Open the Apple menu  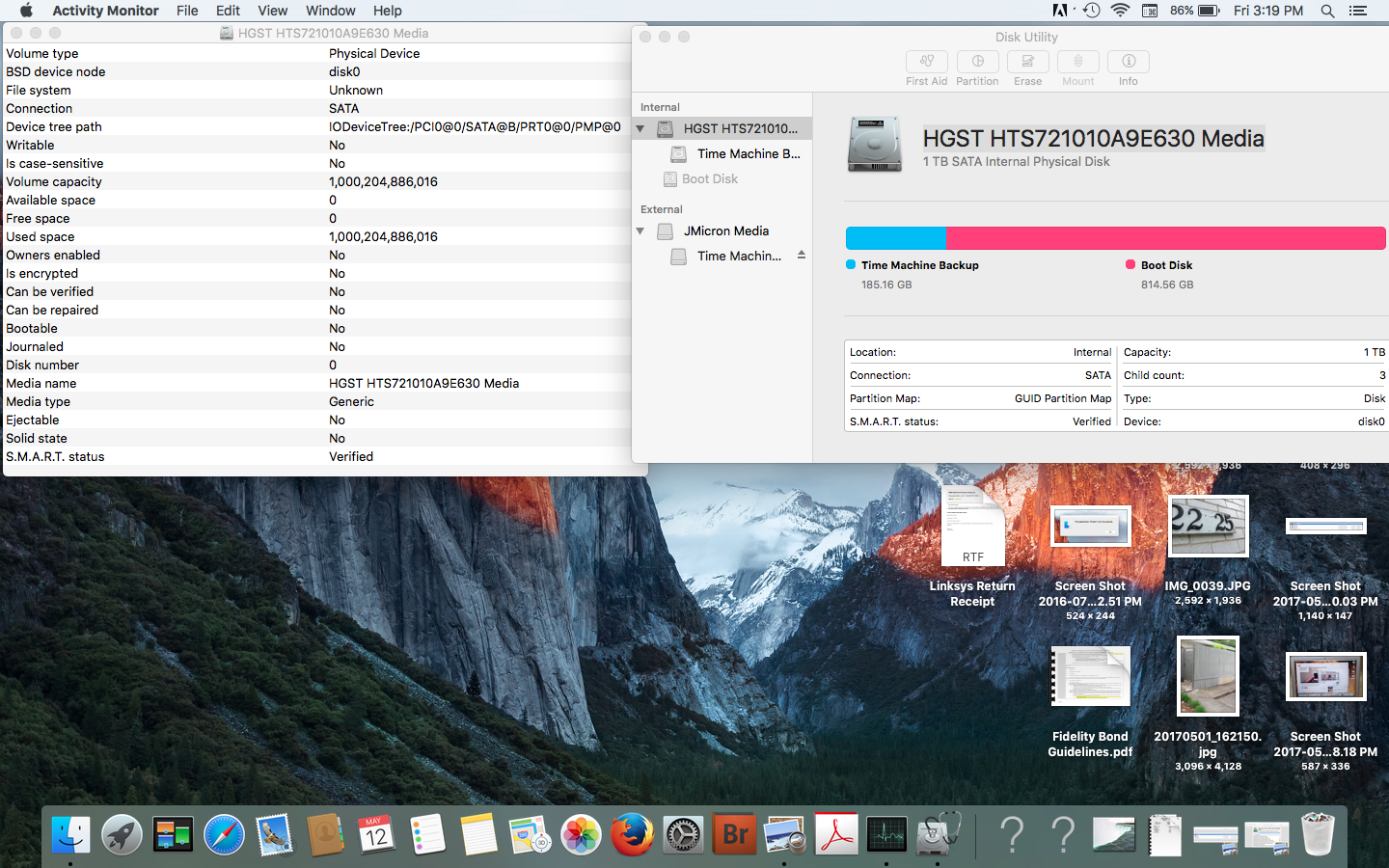(26, 11)
